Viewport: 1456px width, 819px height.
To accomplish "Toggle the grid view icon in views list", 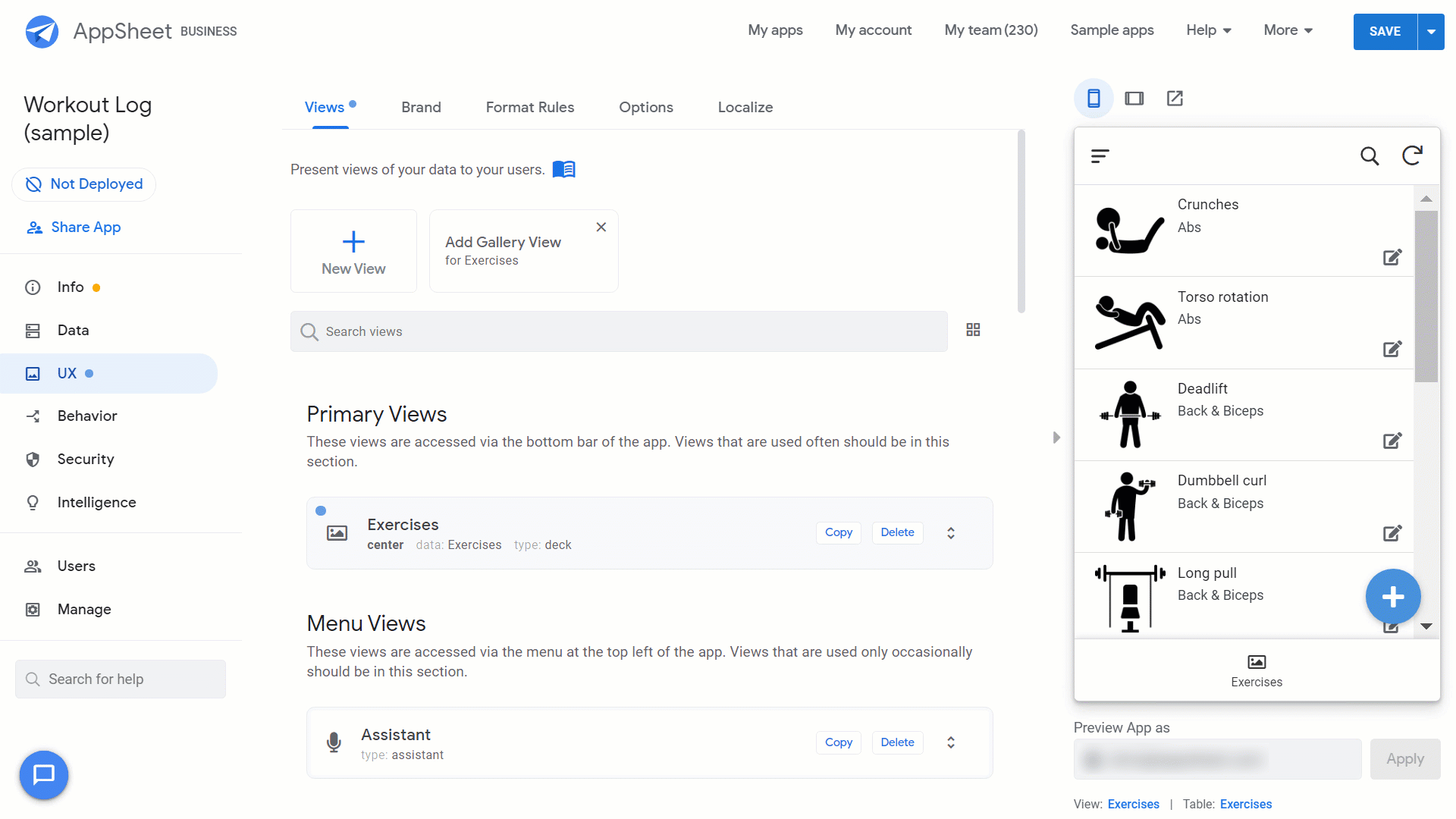I will [x=972, y=331].
